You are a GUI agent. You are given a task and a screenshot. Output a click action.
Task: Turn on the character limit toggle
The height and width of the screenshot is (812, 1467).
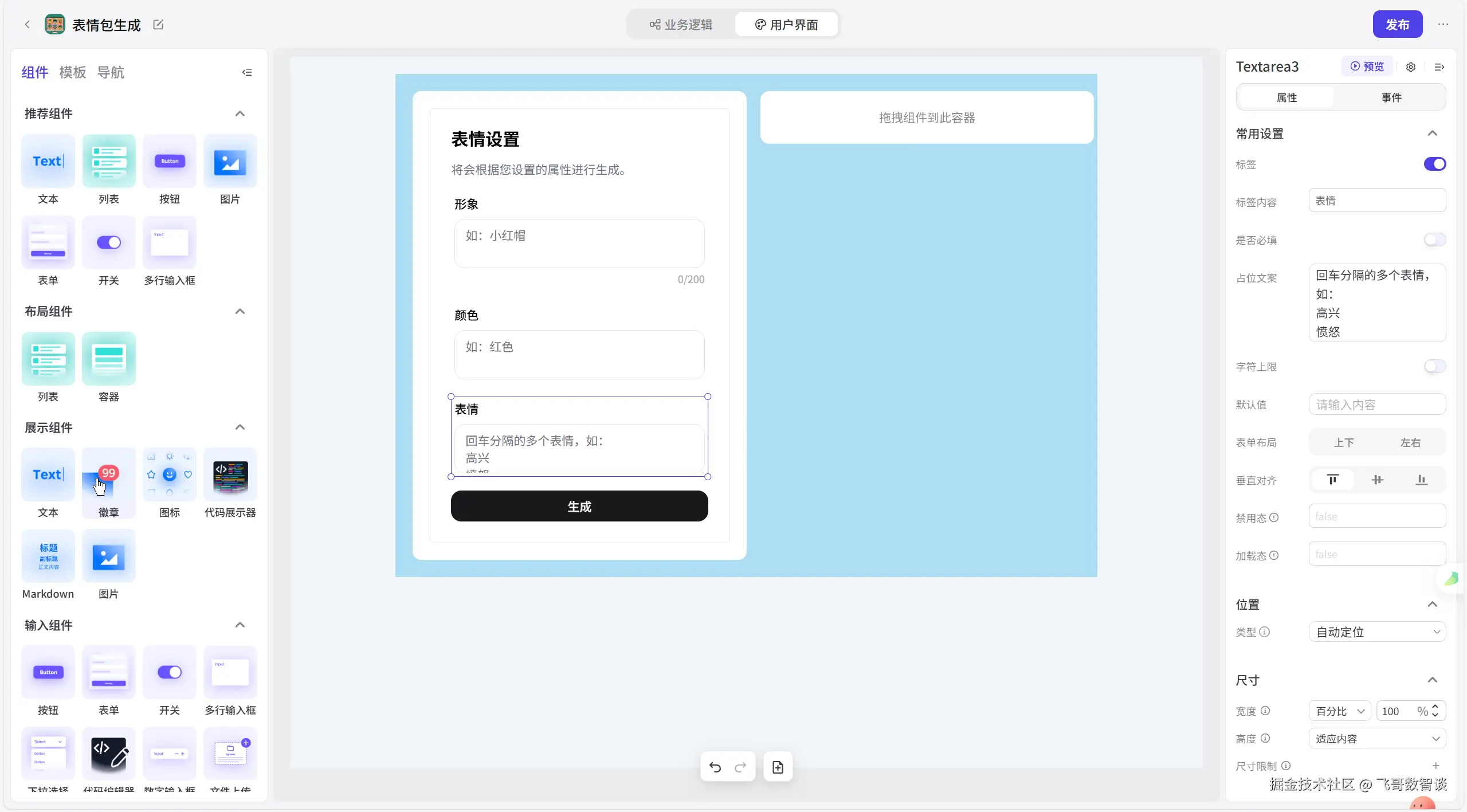tap(1434, 367)
